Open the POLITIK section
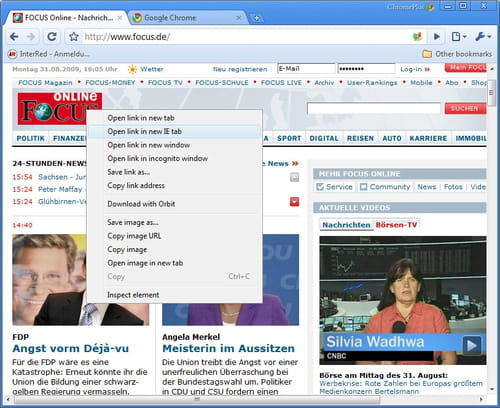This screenshot has width=500, height=408. (30, 138)
